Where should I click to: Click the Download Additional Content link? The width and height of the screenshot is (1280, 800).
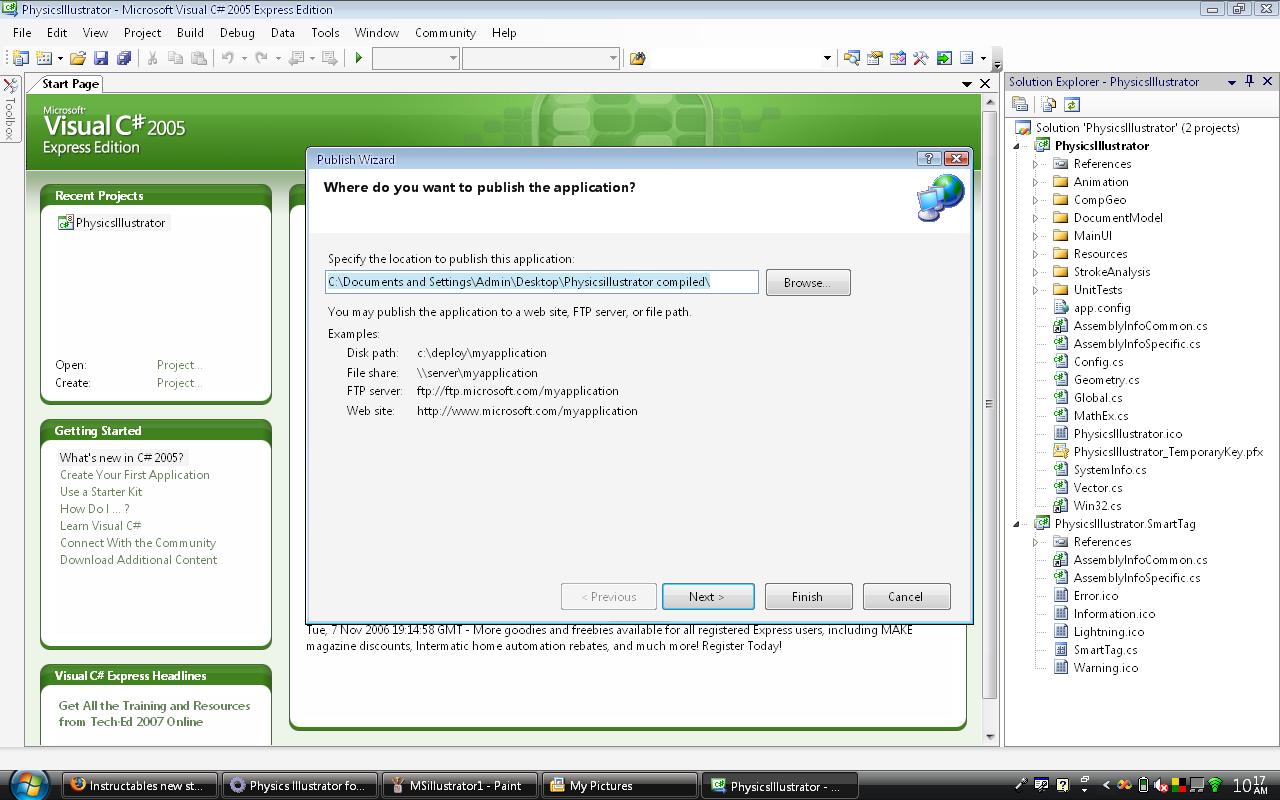tap(138, 559)
